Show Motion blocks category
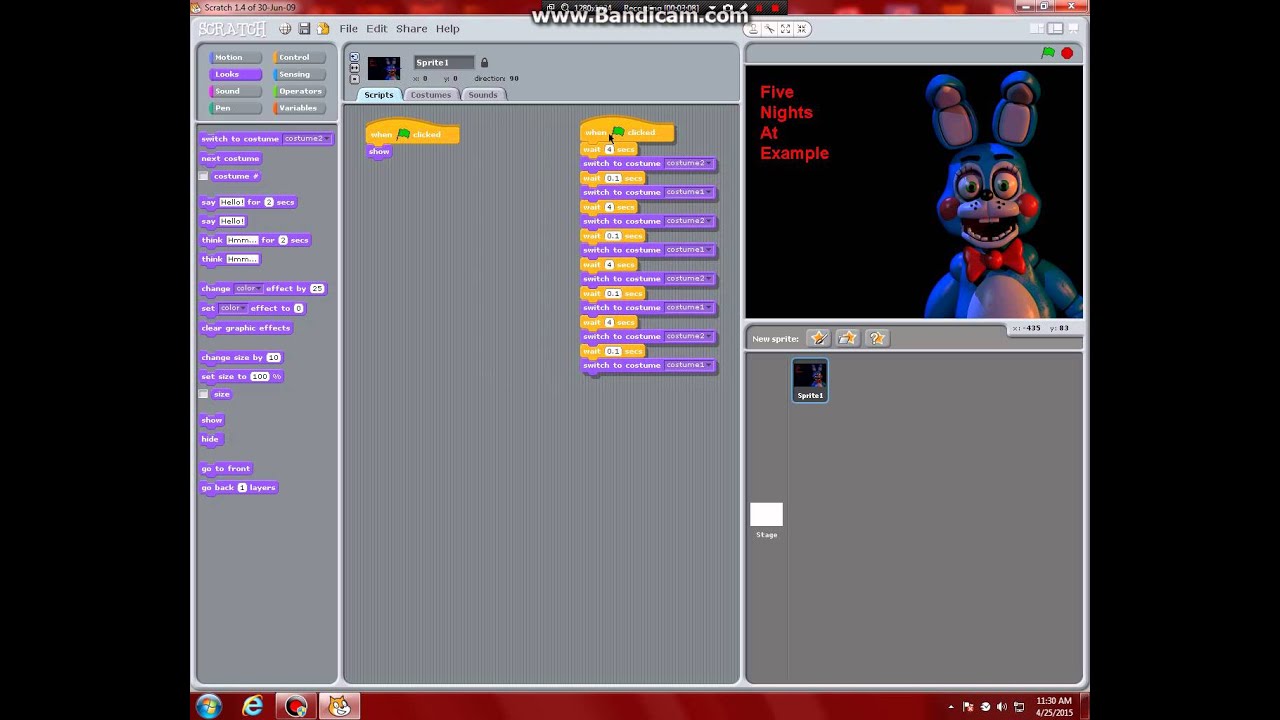1280x720 pixels. (x=234, y=57)
